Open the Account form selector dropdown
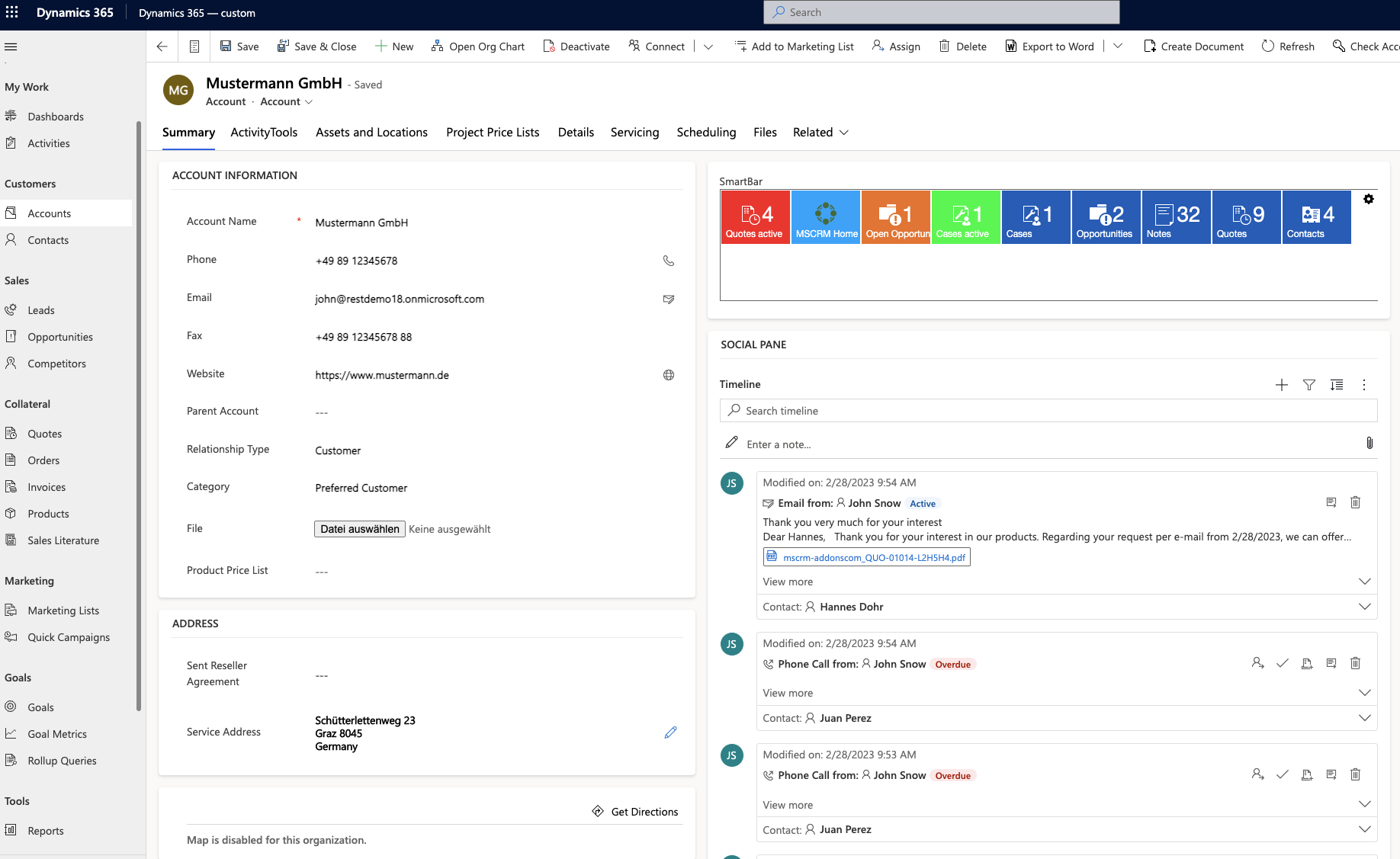 287,102
